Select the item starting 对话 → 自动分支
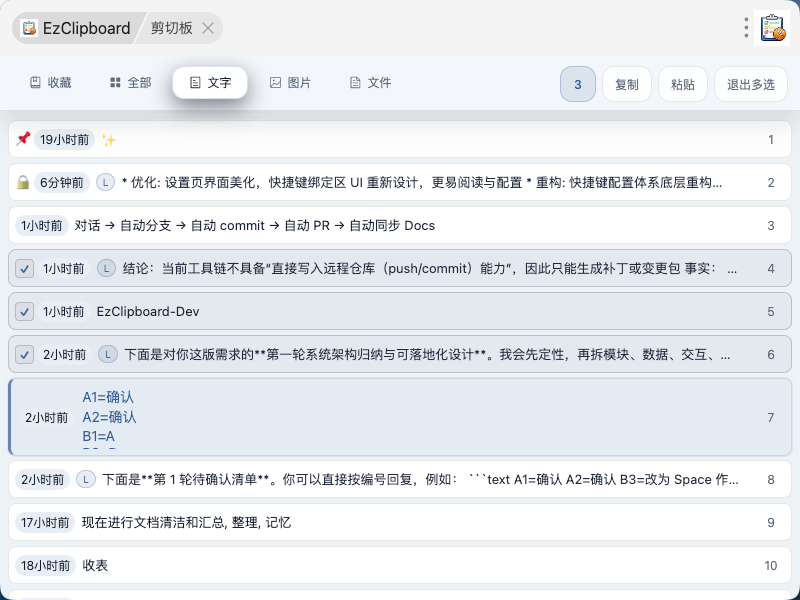Screen dimensions: 800x600 pos(400,226)
